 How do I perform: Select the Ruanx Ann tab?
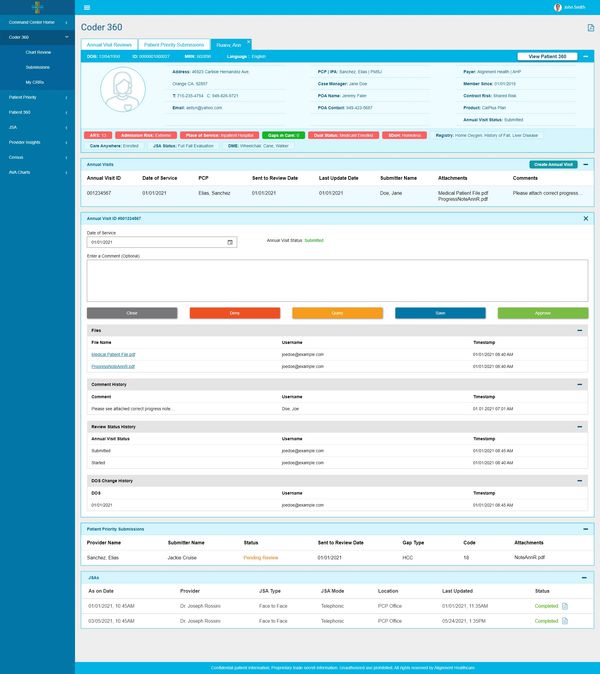pos(229,45)
